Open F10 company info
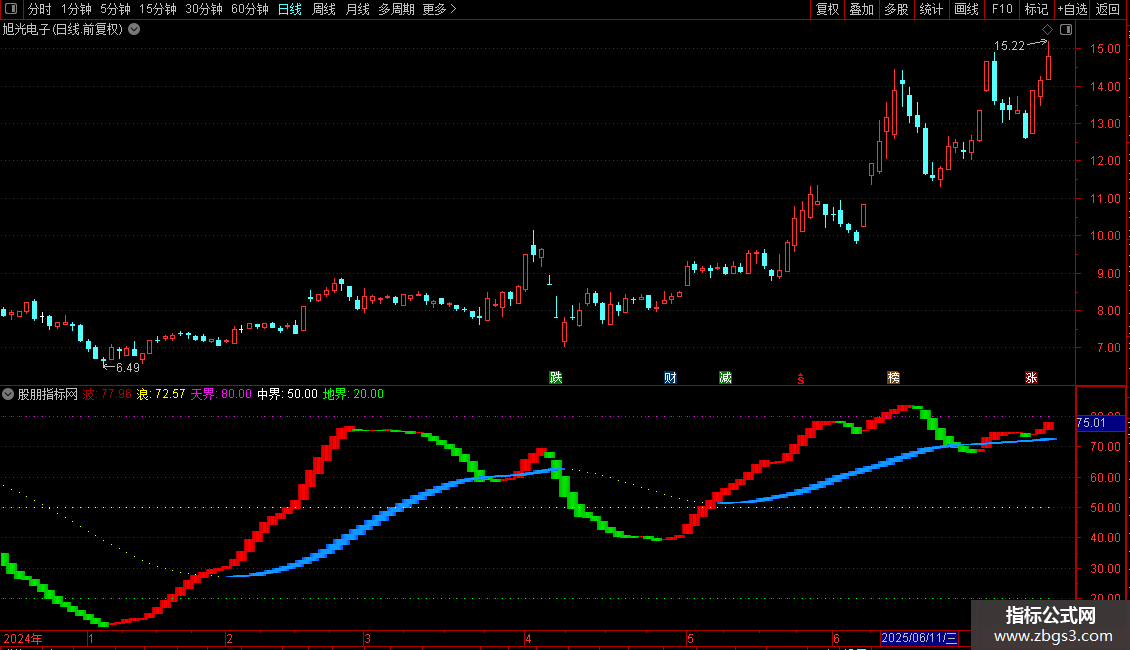This screenshot has width=1130, height=650. [x=1002, y=9]
